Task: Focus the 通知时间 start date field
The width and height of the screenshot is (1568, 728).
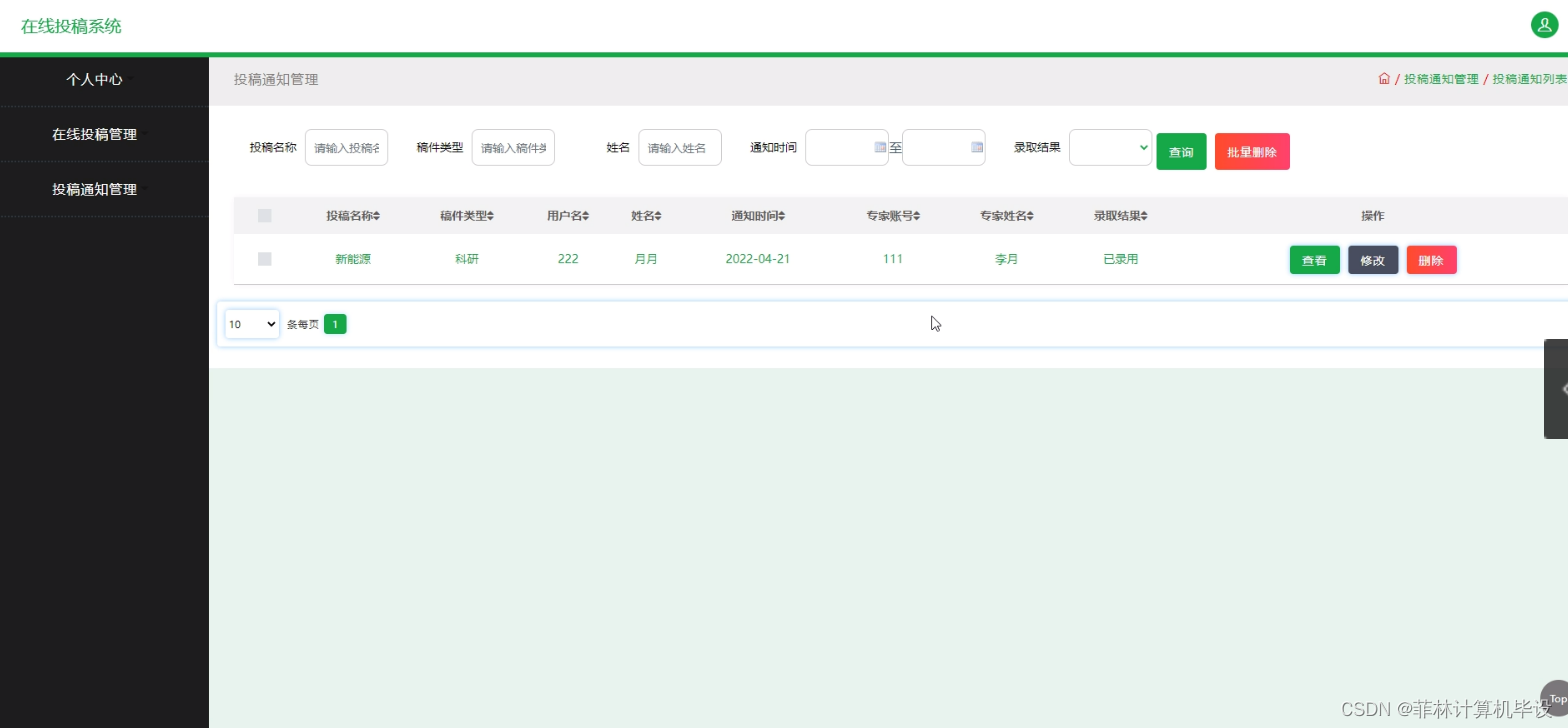Action: (x=846, y=147)
